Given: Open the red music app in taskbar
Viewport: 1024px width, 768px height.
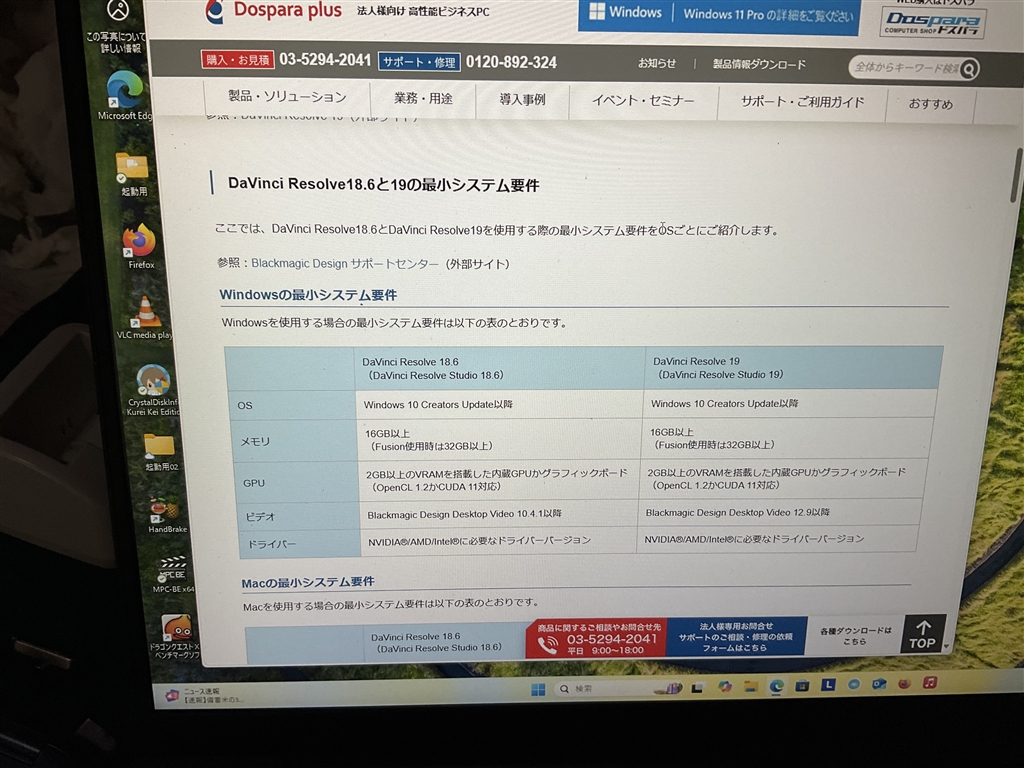Looking at the screenshot, I should (930, 683).
